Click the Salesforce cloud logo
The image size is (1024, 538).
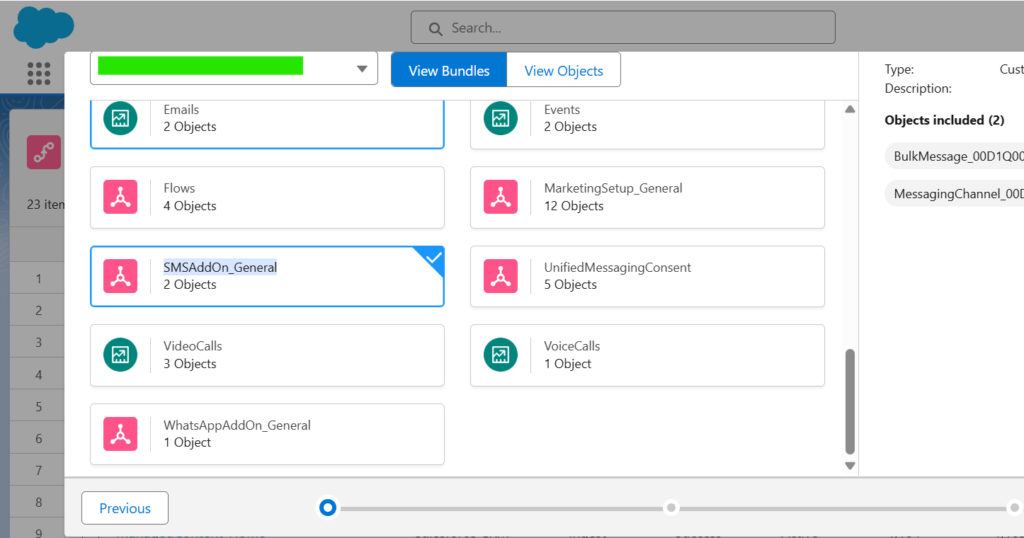(43, 27)
